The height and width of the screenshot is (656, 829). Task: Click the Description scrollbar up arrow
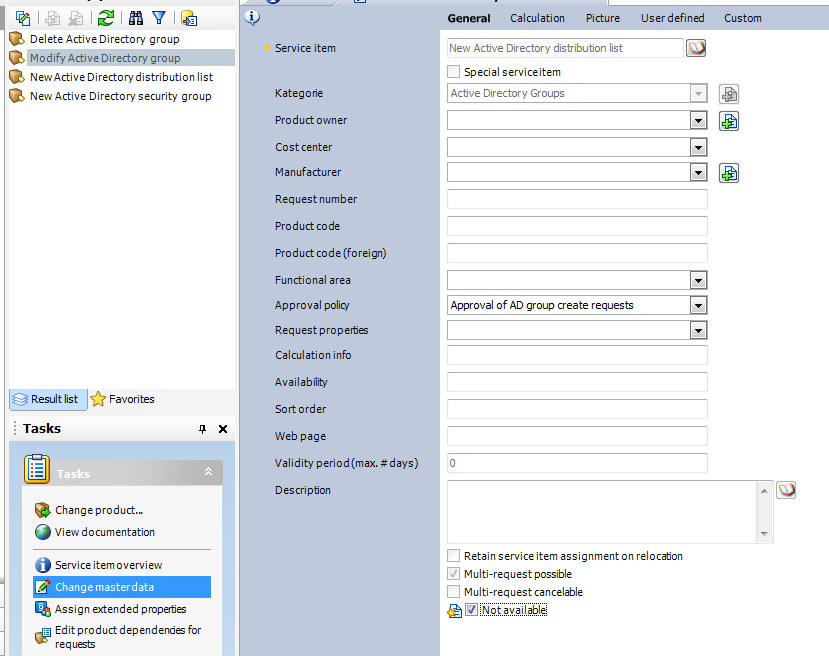(764, 491)
